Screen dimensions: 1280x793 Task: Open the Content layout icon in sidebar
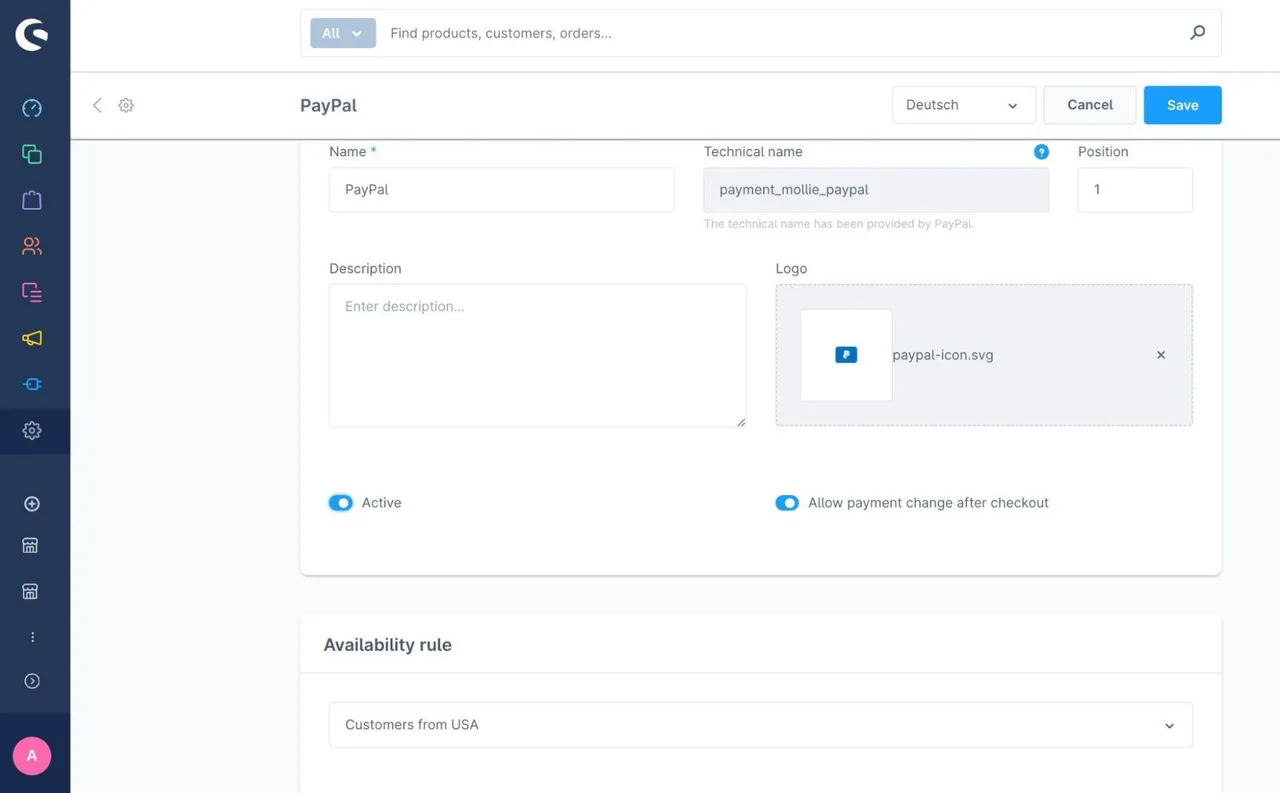click(32, 292)
